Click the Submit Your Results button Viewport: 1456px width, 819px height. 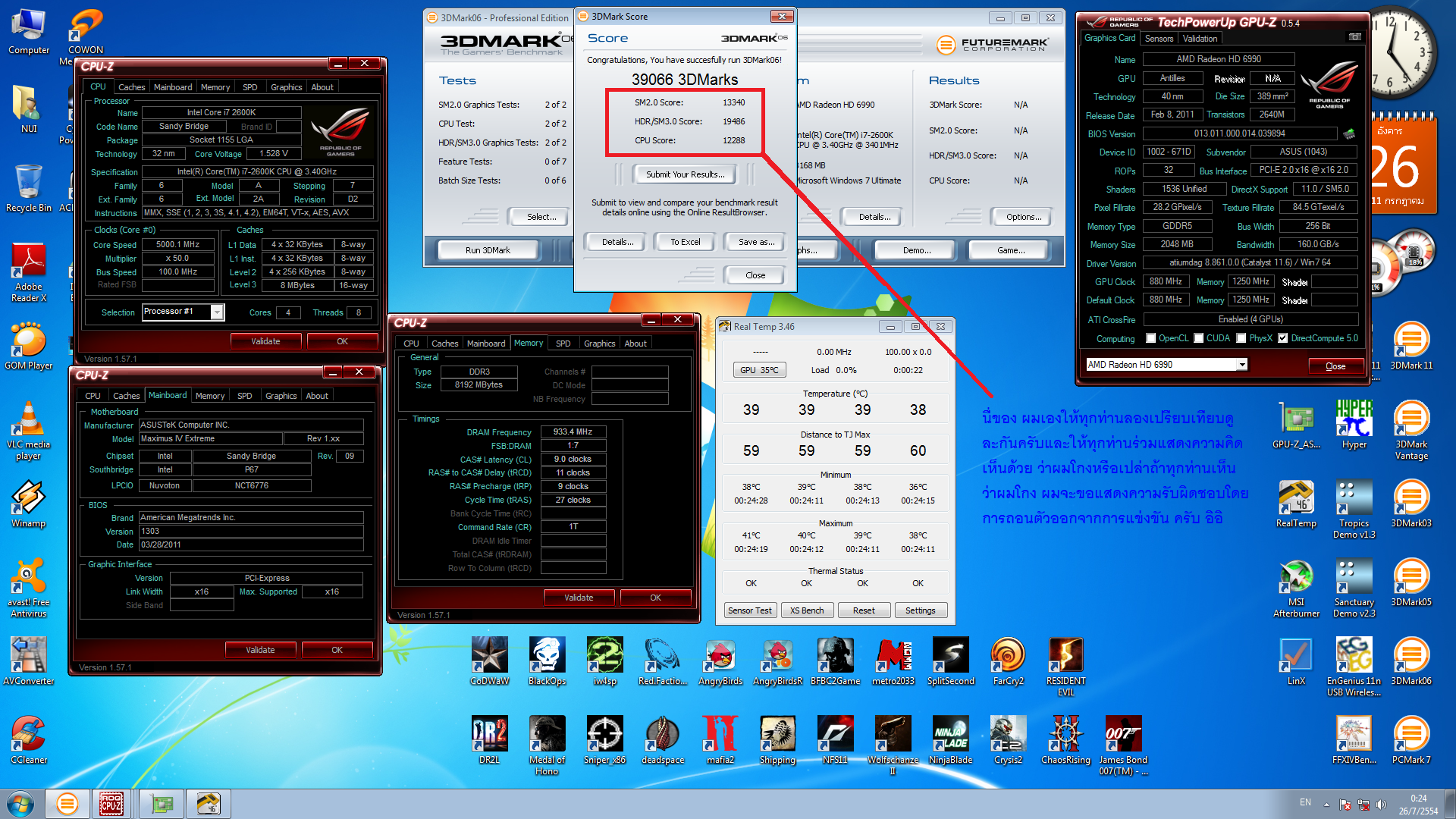pyautogui.click(x=685, y=174)
